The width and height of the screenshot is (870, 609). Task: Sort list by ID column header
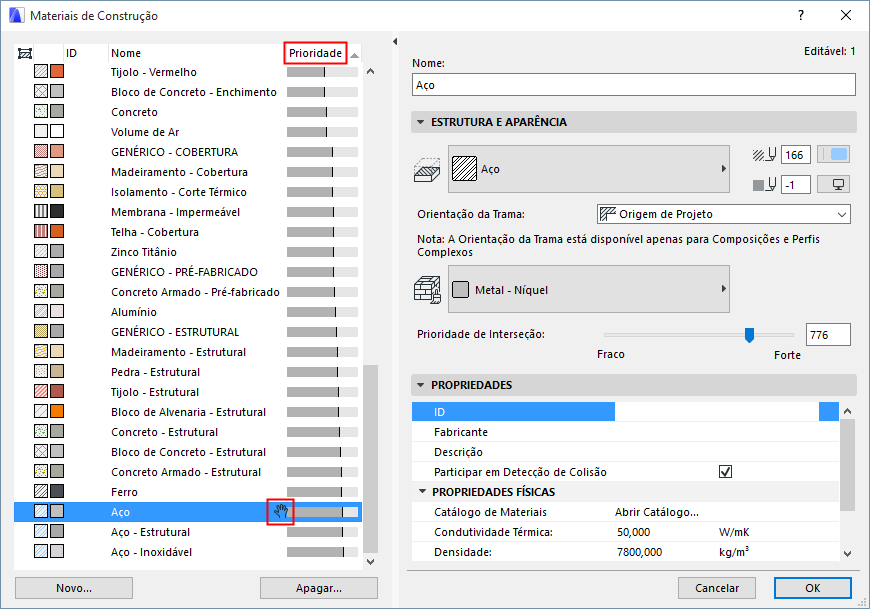tap(71, 53)
